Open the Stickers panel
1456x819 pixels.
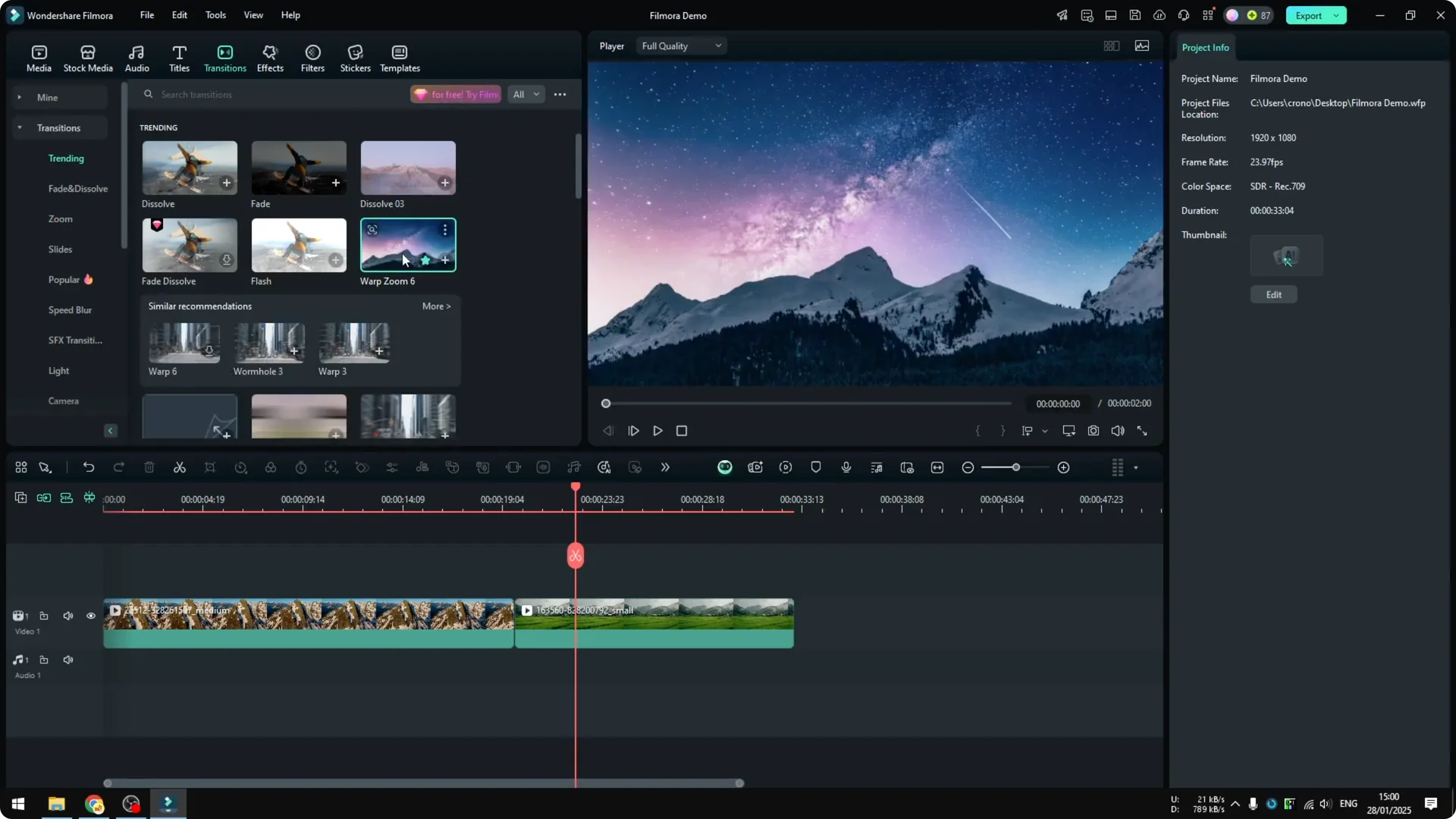[x=355, y=58]
